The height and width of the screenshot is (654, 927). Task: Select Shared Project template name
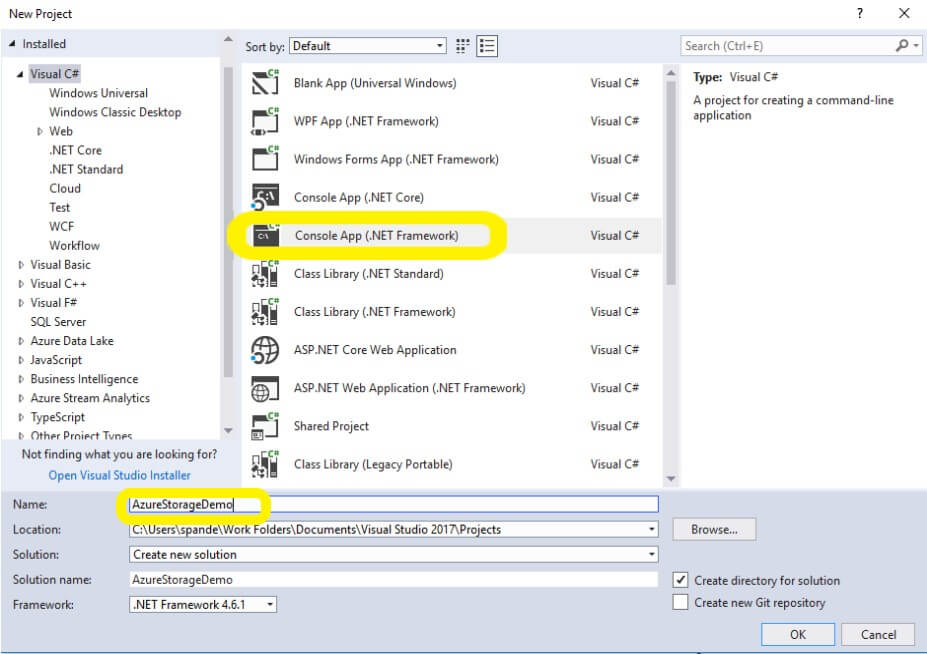point(331,426)
